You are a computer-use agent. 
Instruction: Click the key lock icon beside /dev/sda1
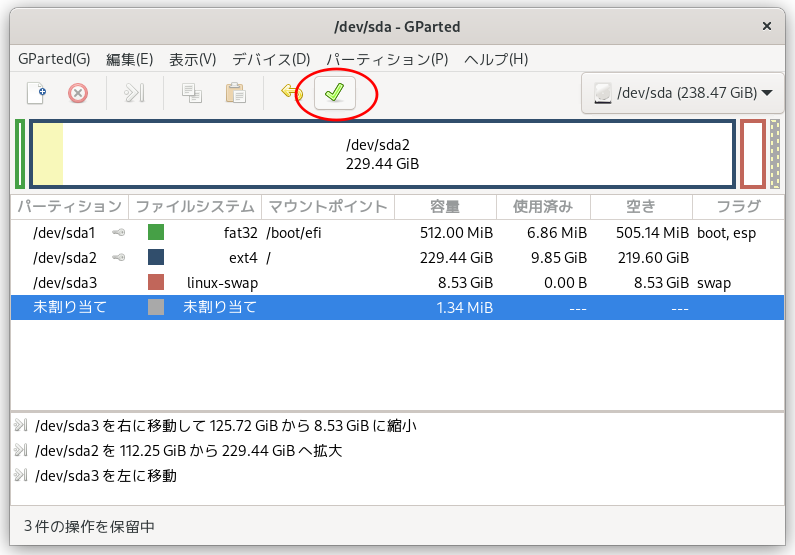click(x=119, y=233)
